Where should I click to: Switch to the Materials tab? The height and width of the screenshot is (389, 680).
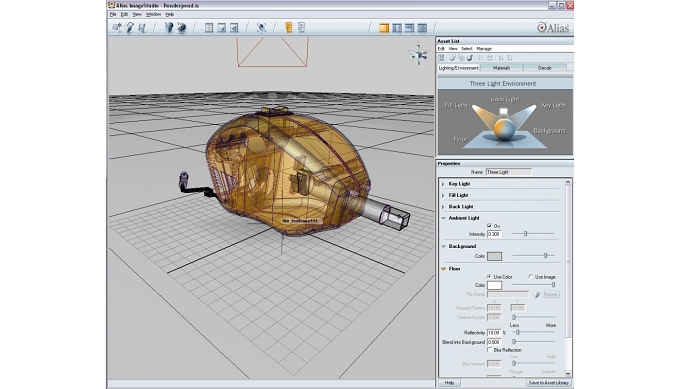tap(501, 68)
